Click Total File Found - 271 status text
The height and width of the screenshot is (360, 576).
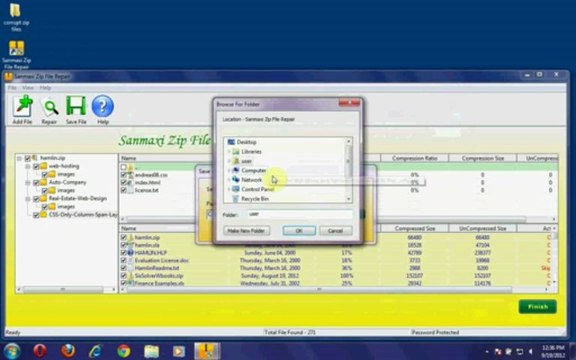[290, 332]
